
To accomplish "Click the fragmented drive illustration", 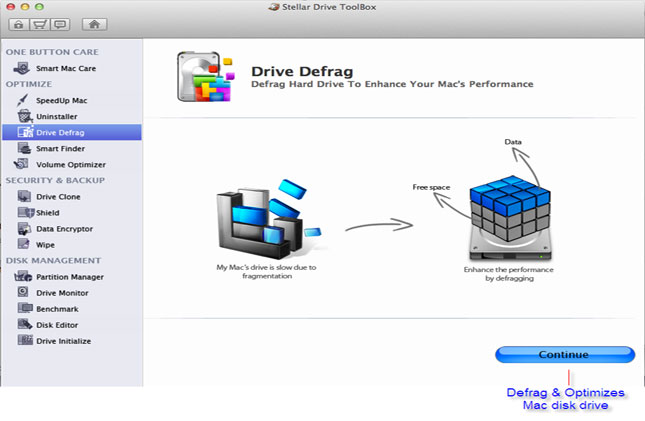I will (269, 219).
